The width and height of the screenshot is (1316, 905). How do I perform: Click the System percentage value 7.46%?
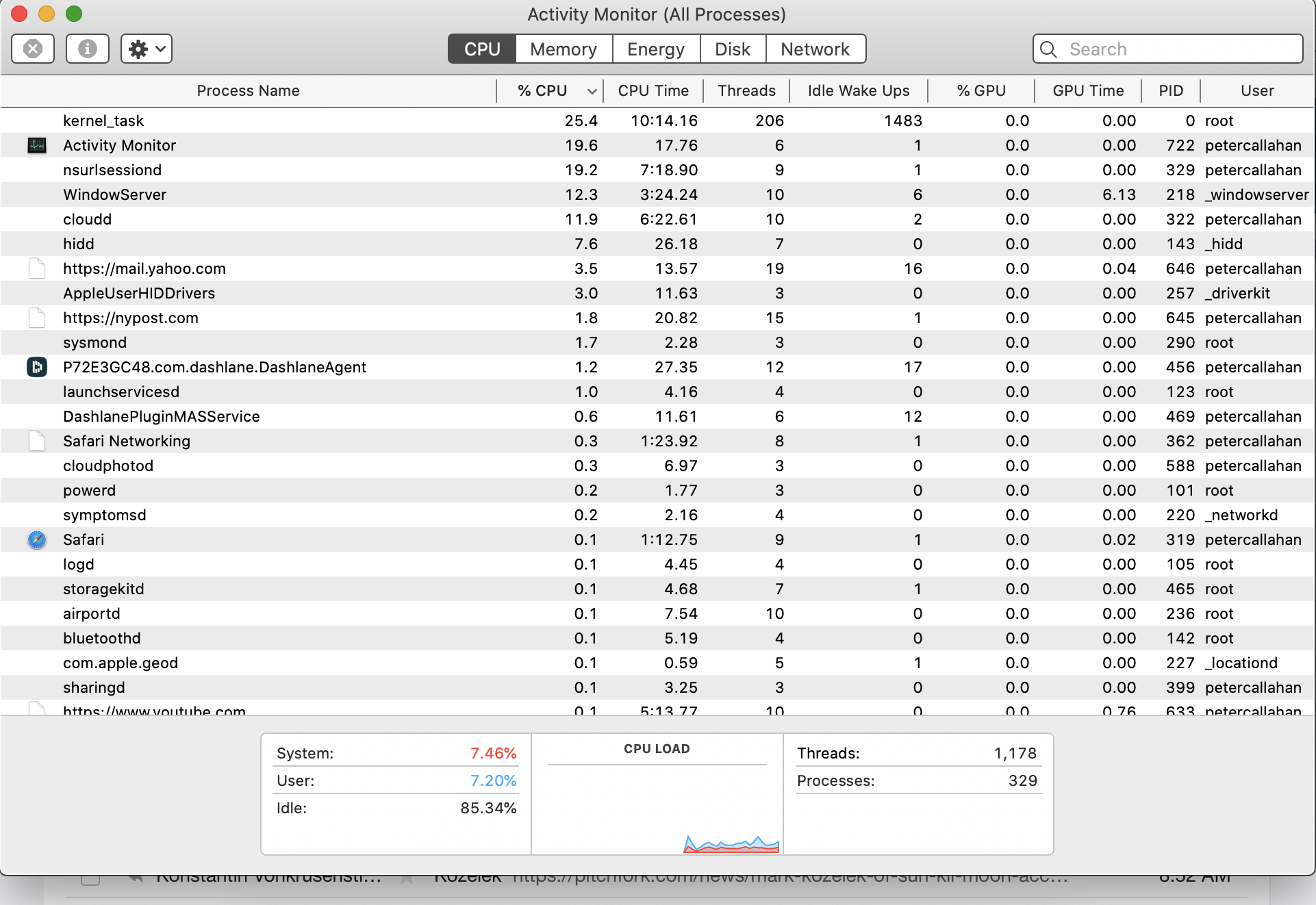[x=493, y=753]
